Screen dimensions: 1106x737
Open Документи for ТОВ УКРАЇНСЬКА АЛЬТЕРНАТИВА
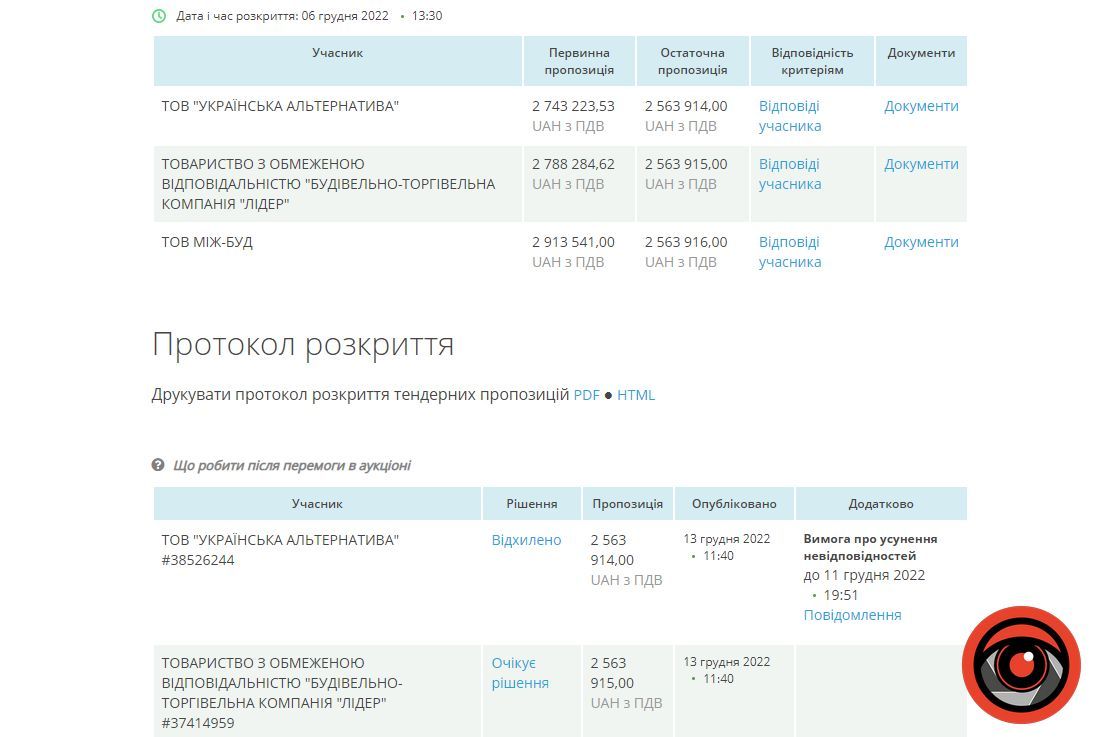coord(920,105)
